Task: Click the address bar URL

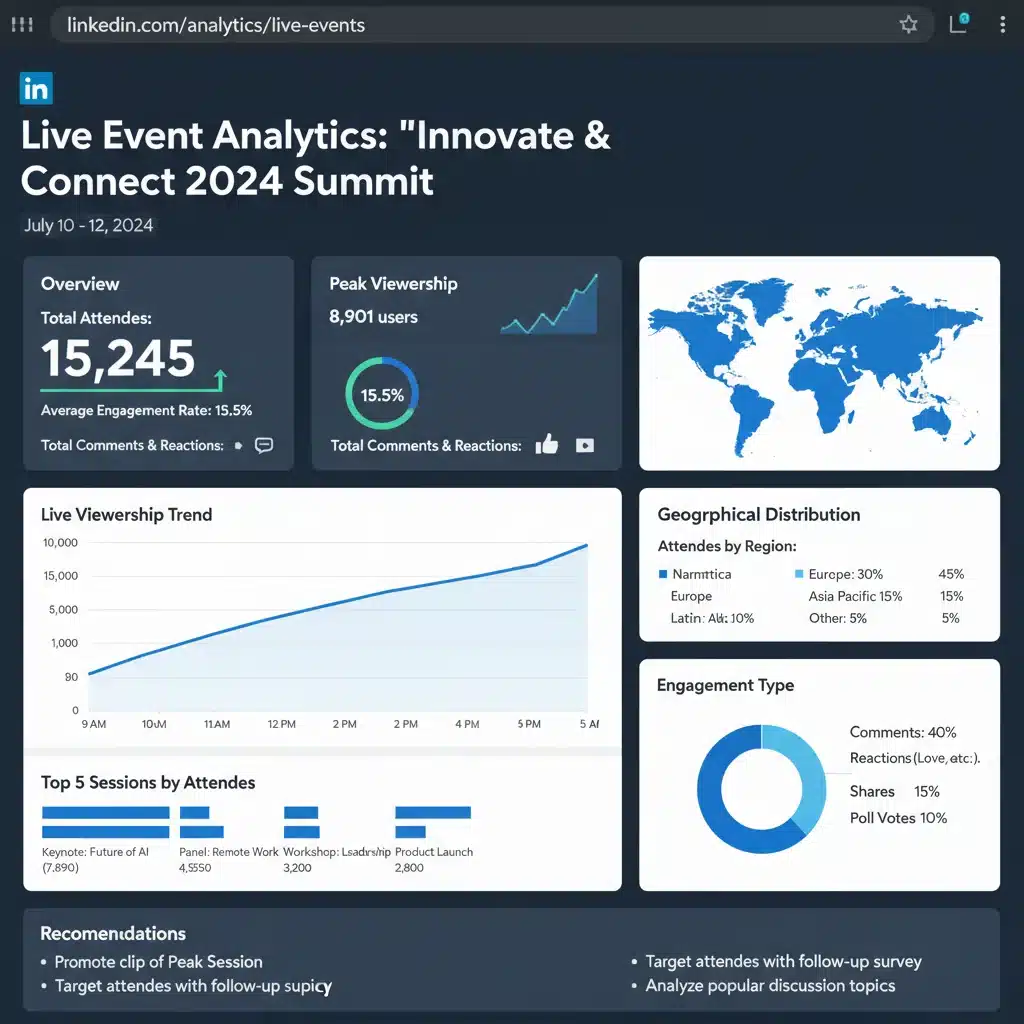Action: [x=216, y=25]
